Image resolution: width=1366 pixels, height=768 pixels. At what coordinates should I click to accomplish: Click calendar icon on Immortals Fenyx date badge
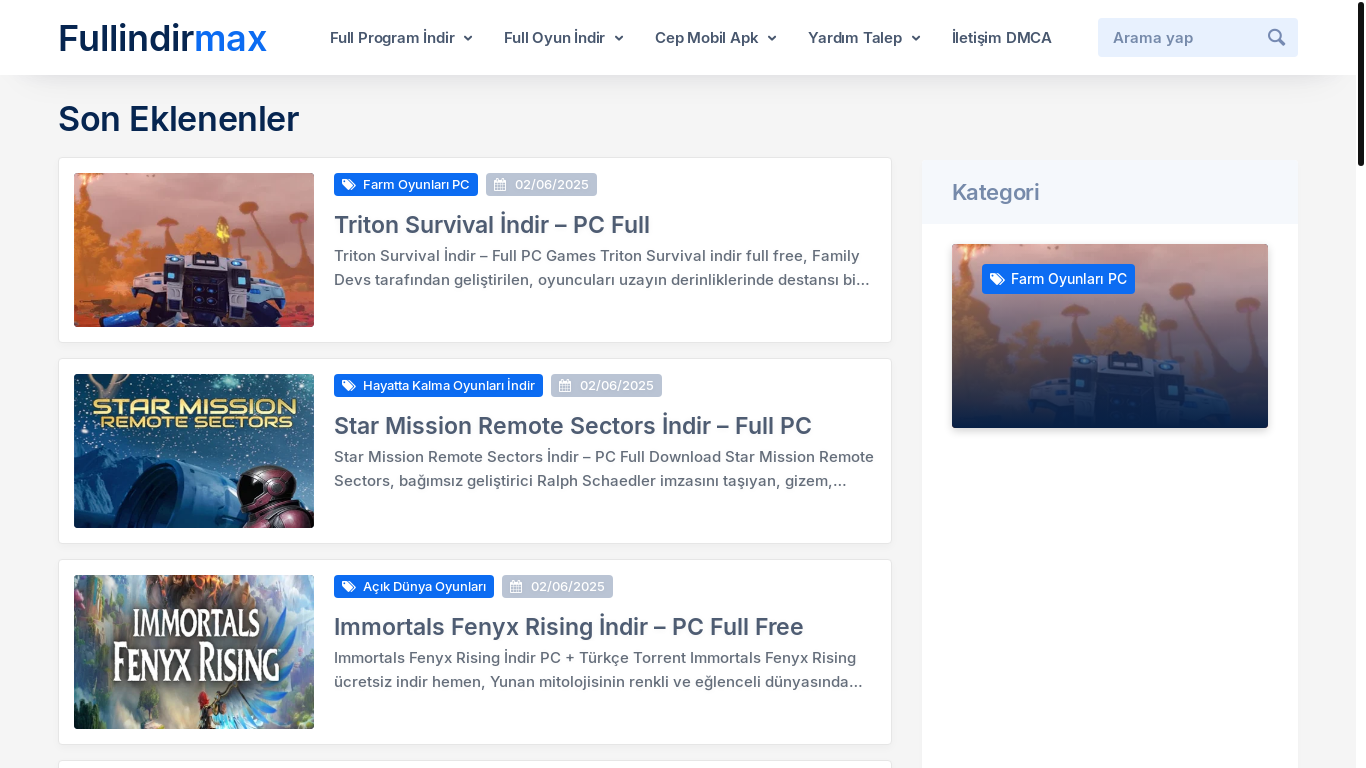516,587
